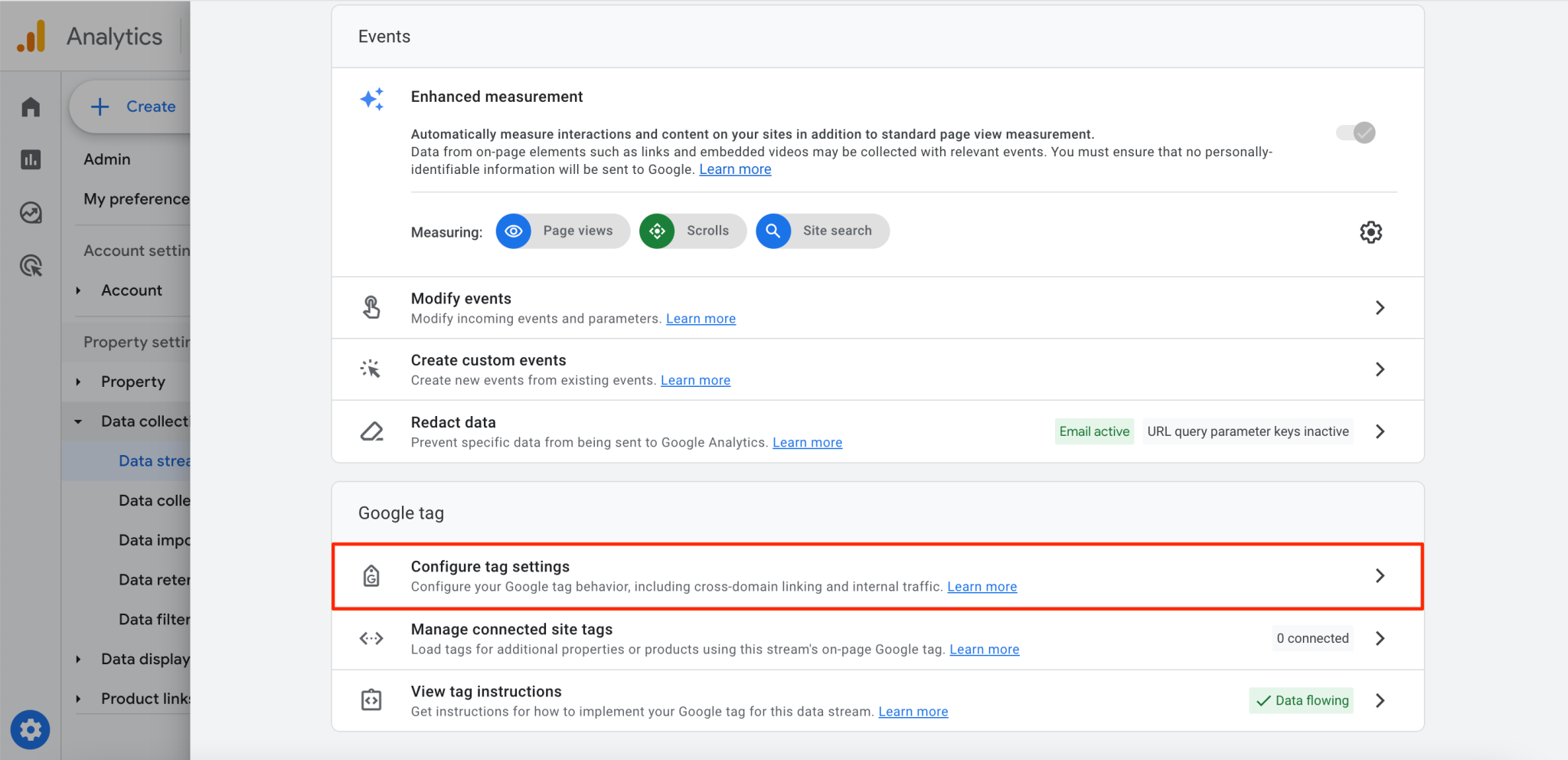This screenshot has height=760, width=1568.
Task: Click the Email active status chip
Action: [x=1093, y=431]
